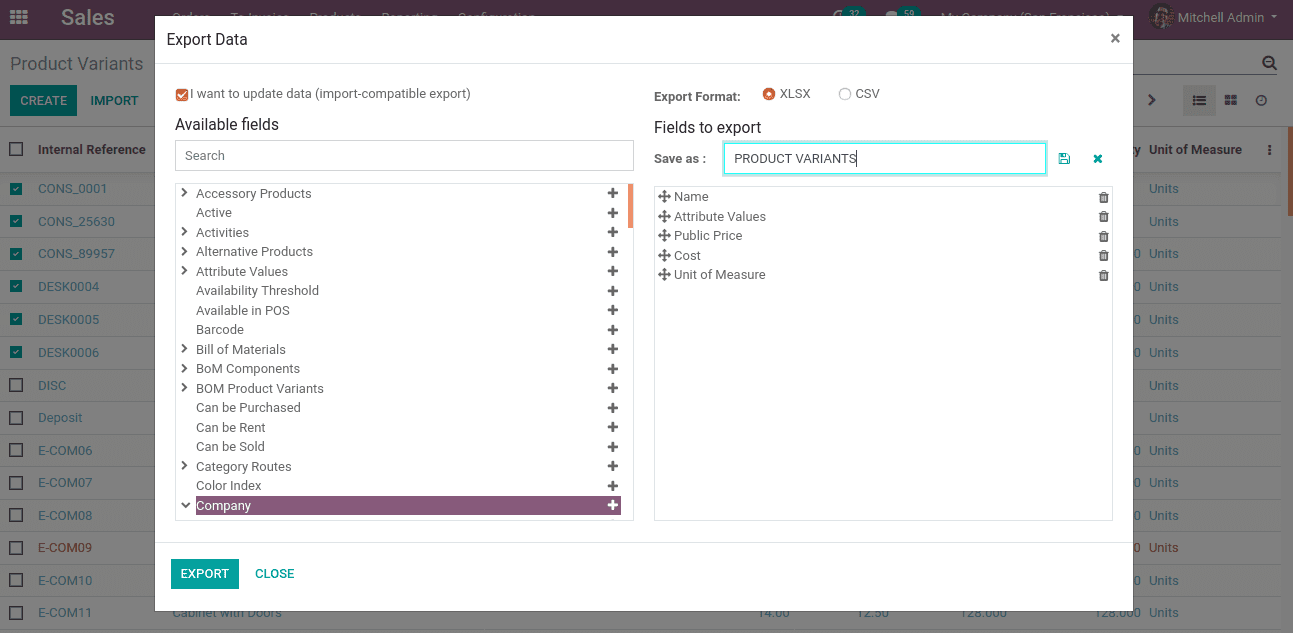Open the apps grid menu icon
Image resolution: width=1293 pixels, height=633 pixels.
[19, 17]
